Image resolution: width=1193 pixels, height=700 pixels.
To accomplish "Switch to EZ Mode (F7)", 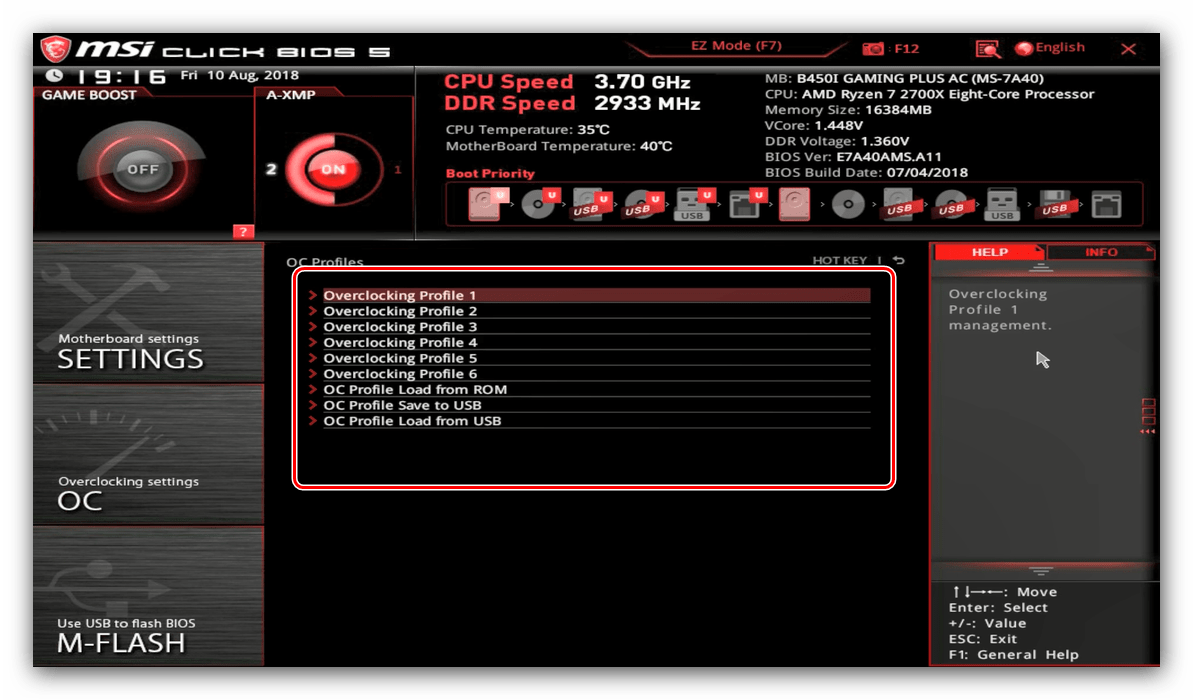I will 736,46.
